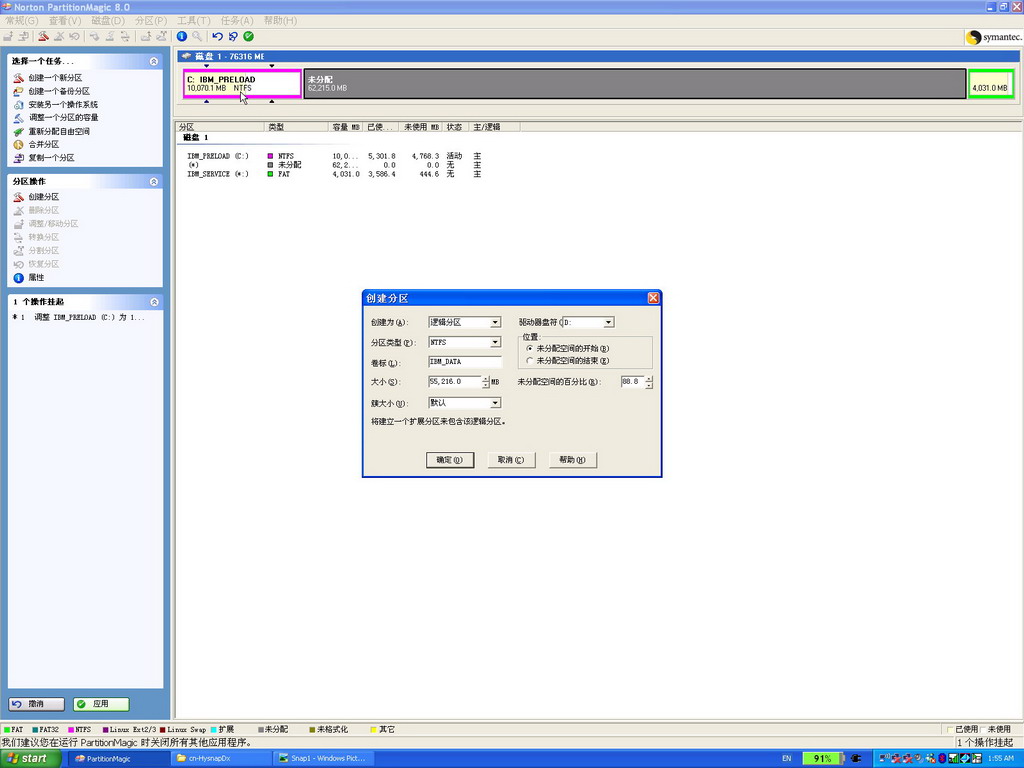The width and height of the screenshot is (1024, 768).
Task: Click the Windows Start button
Action: pyautogui.click(x=28, y=758)
